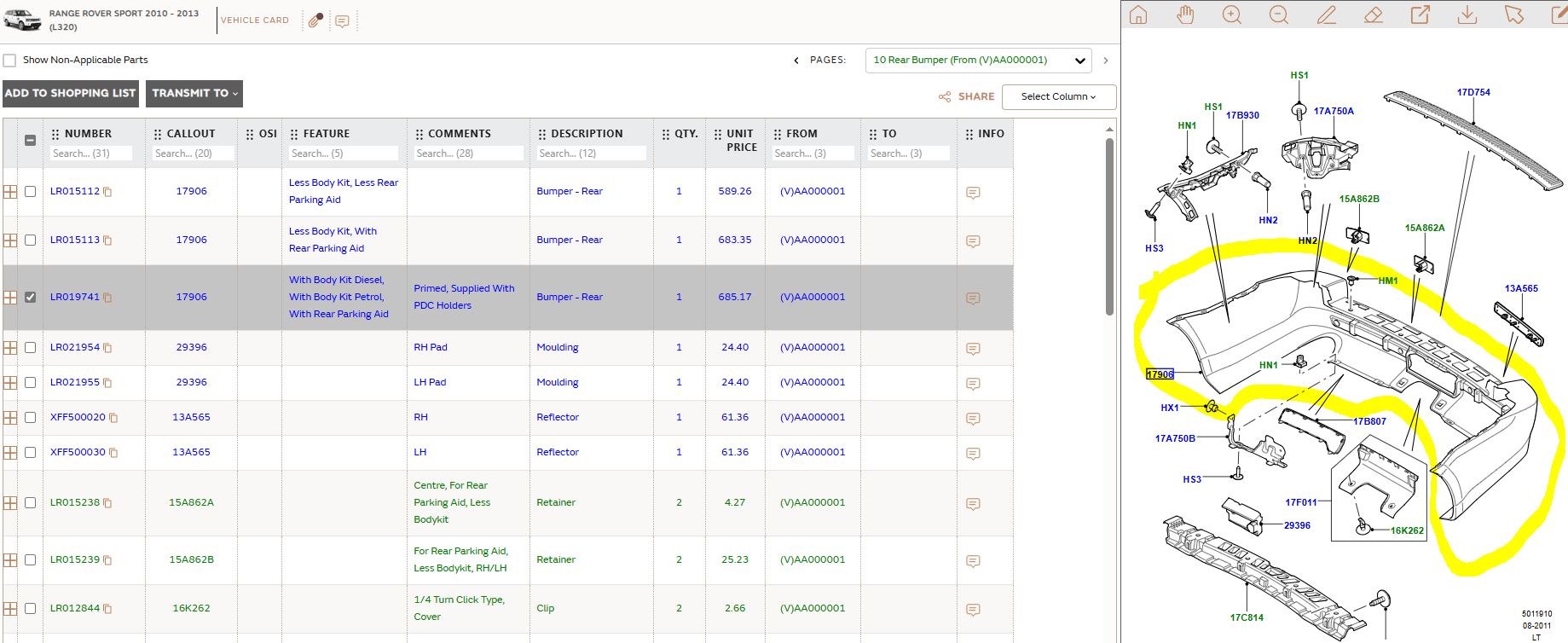Open info comment for LR021954 row
Viewport: 1568px width, 643px height.
point(973,349)
